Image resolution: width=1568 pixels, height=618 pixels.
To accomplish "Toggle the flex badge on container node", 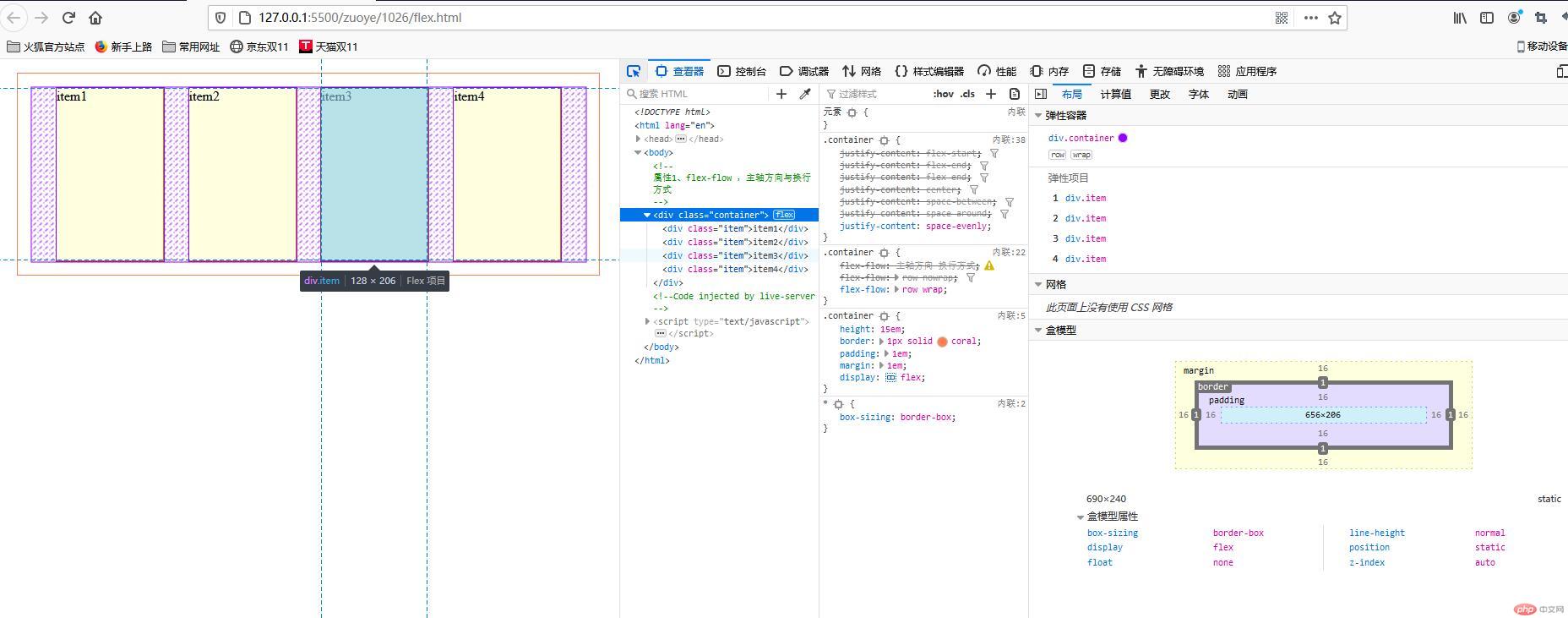I will [x=784, y=215].
